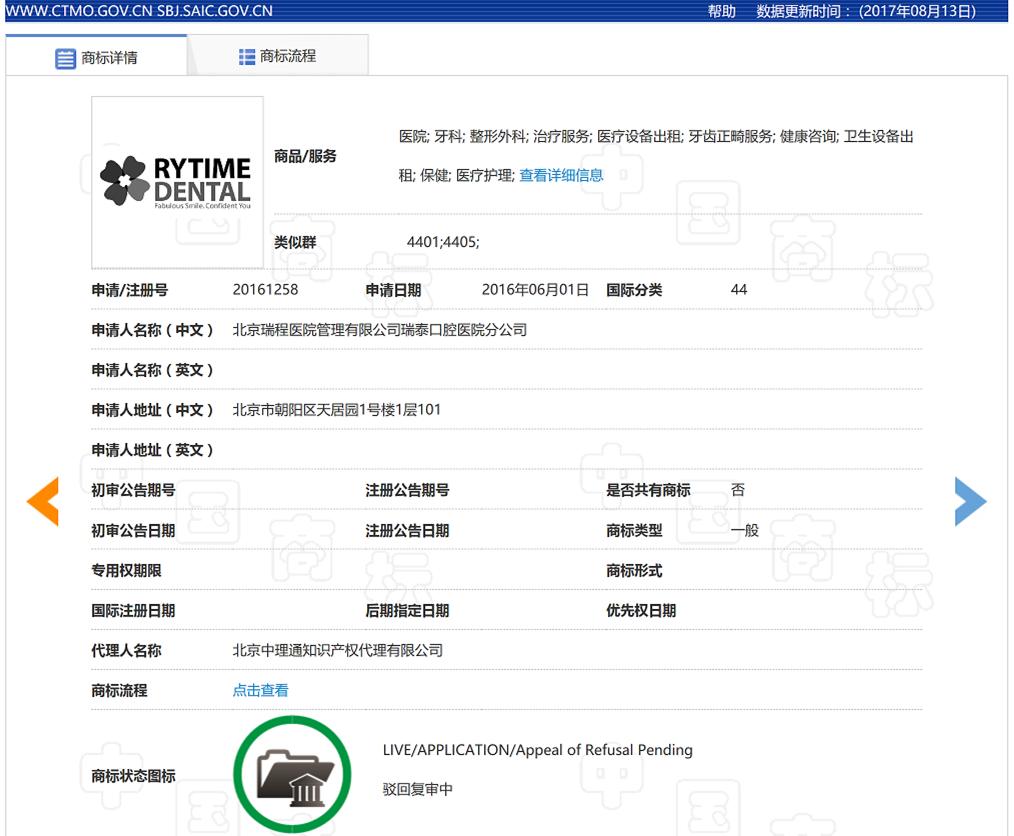Image resolution: width=1014 pixels, height=836 pixels.
Task: Click the clover icon in the RYTIME DENTAL logo
Action: (124, 181)
